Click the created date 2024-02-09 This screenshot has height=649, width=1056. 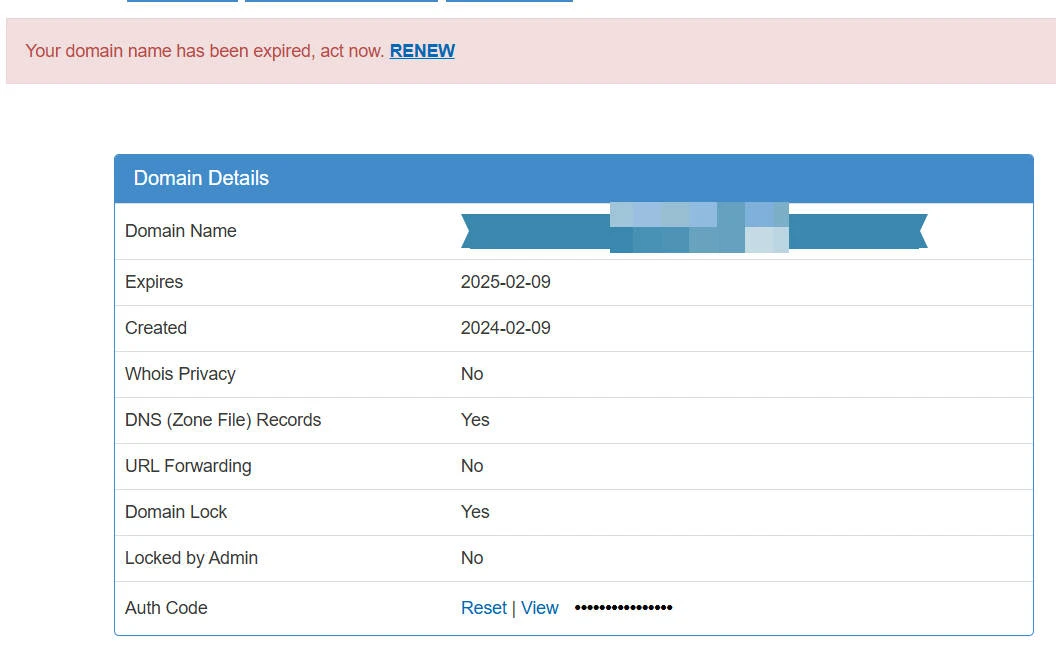505,328
